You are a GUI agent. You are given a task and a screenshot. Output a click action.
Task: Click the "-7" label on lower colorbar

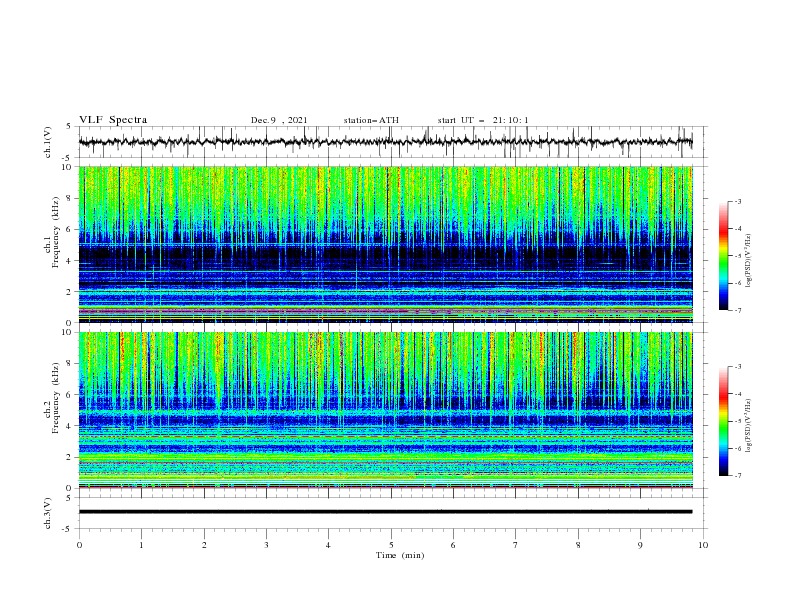pos(738,475)
